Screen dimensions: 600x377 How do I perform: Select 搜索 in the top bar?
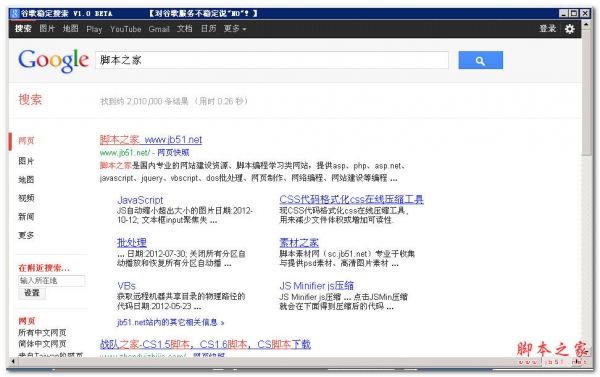click(x=23, y=29)
